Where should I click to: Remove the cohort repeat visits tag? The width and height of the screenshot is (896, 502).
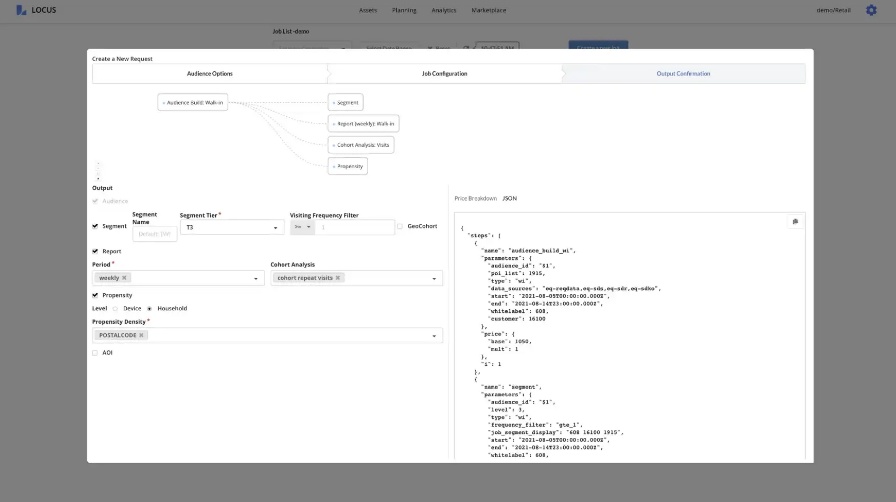point(338,278)
